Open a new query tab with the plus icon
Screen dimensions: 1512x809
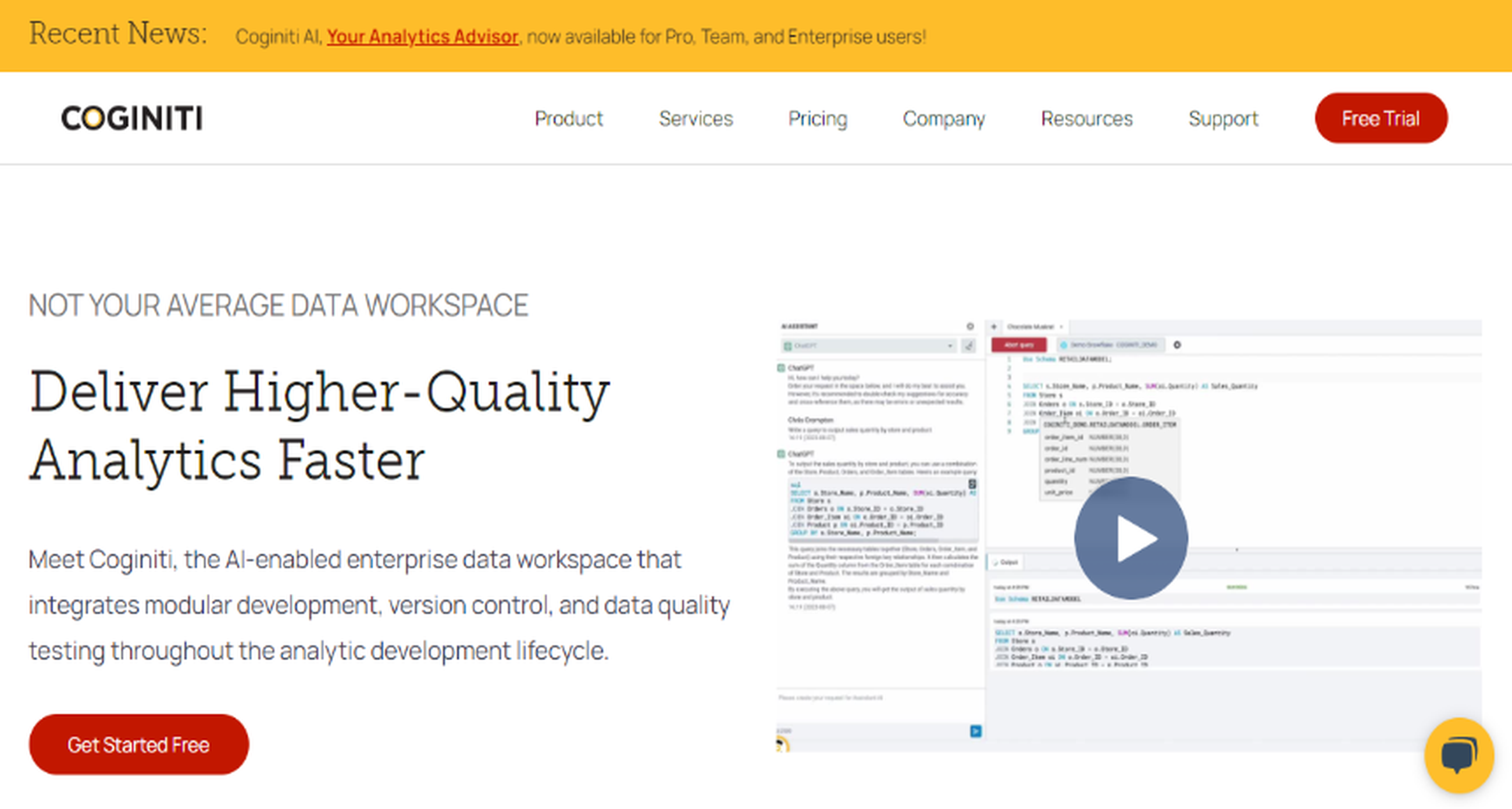994,326
